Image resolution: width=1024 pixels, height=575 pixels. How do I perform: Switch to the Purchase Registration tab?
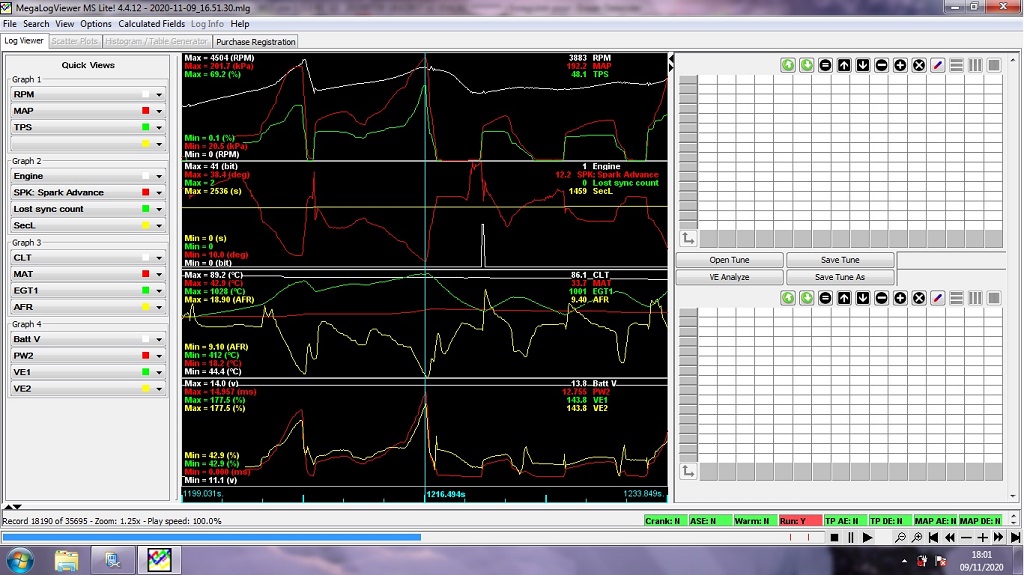(255, 42)
